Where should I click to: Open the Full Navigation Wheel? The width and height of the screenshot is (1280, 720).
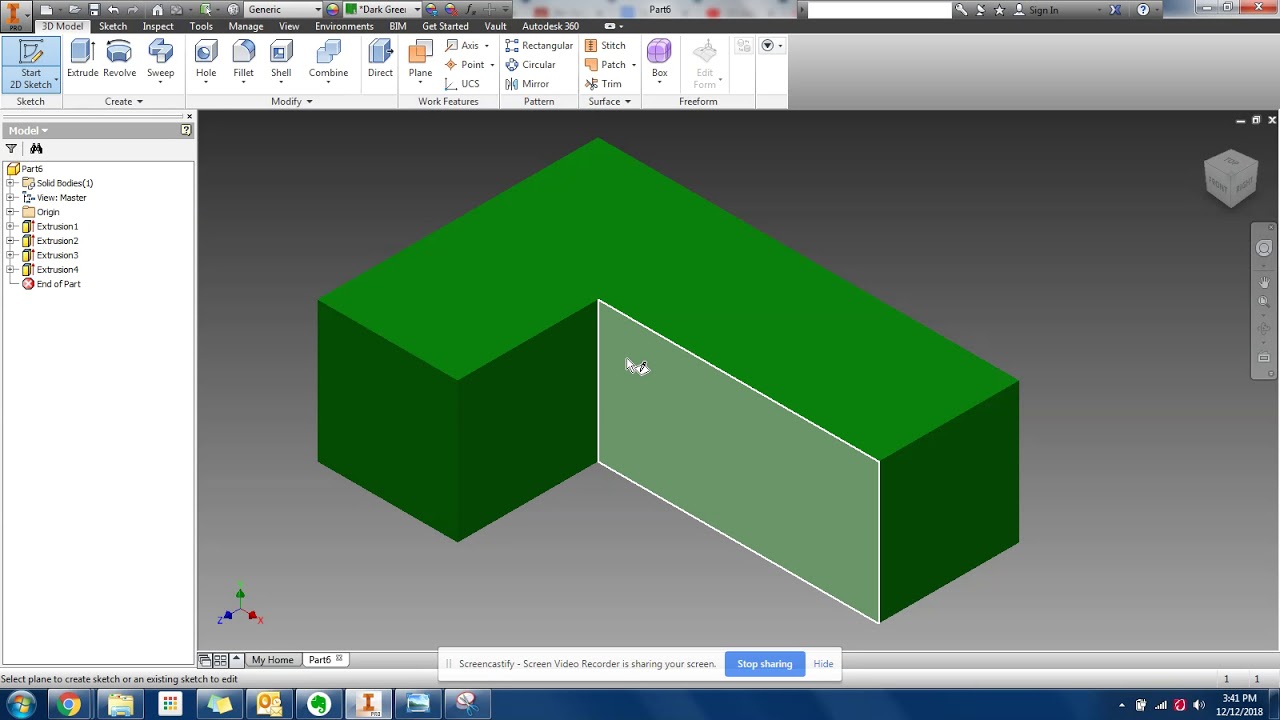(1264, 248)
